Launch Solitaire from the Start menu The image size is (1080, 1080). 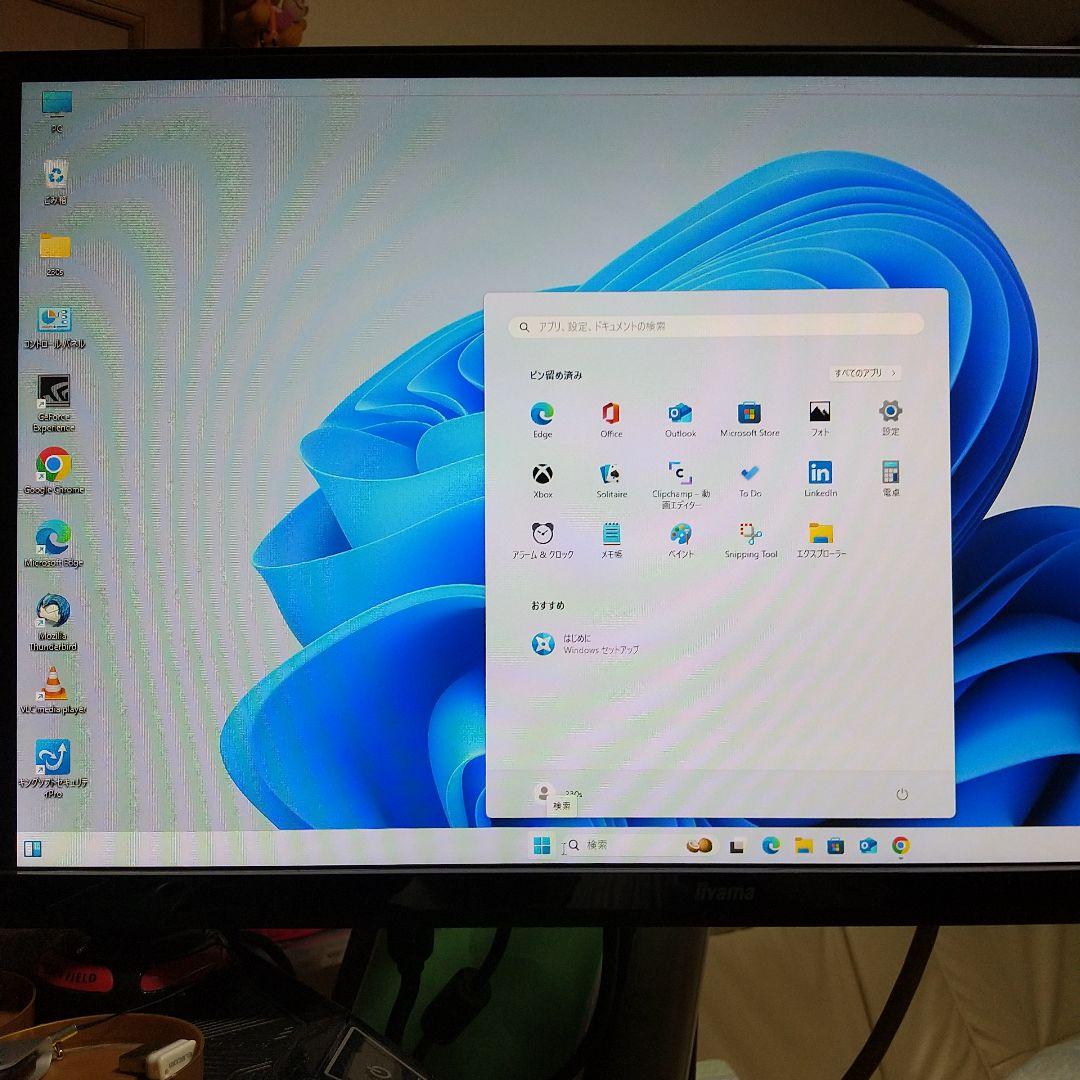click(x=610, y=478)
